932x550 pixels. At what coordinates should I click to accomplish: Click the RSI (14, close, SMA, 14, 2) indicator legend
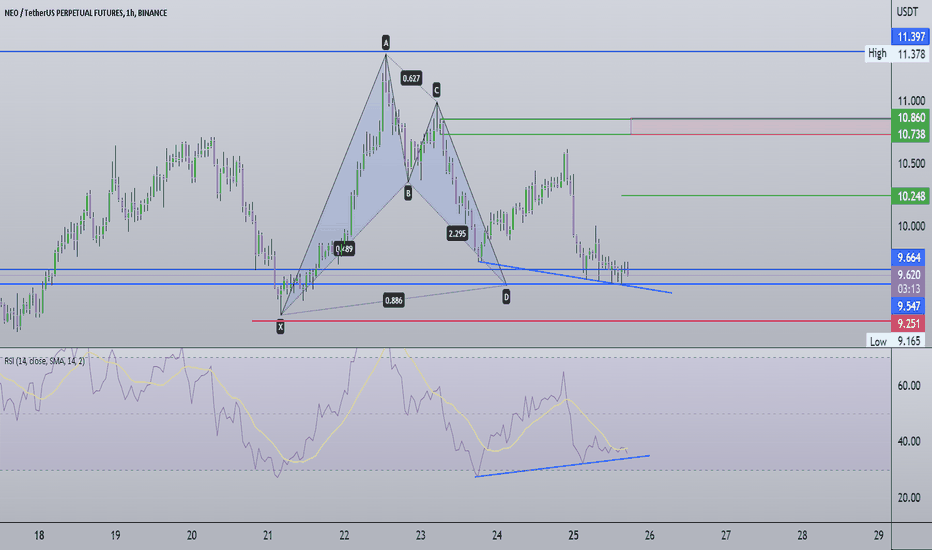pyautogui.click(x=44, y=361)
